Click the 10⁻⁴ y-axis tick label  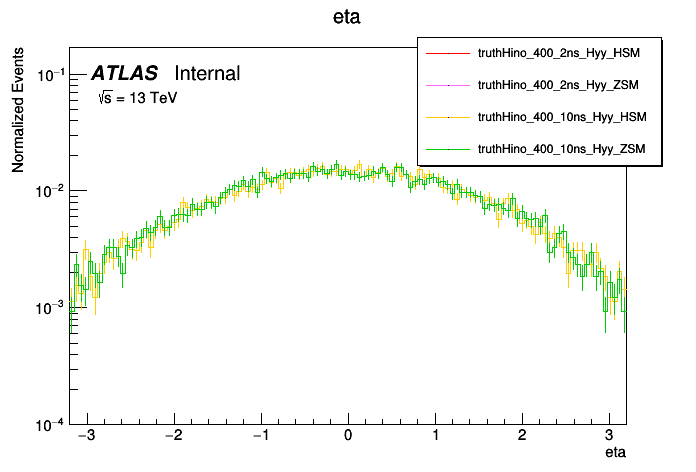tap(49, 424)
